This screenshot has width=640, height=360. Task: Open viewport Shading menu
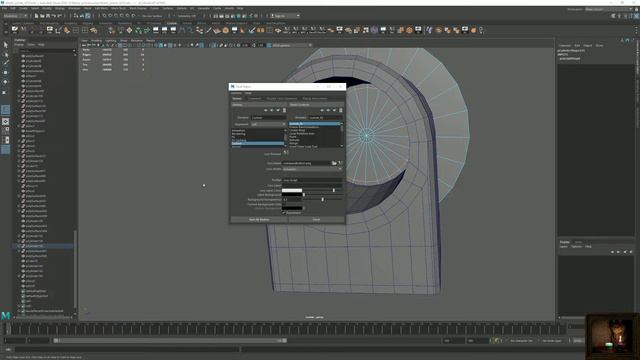point(96,40)
